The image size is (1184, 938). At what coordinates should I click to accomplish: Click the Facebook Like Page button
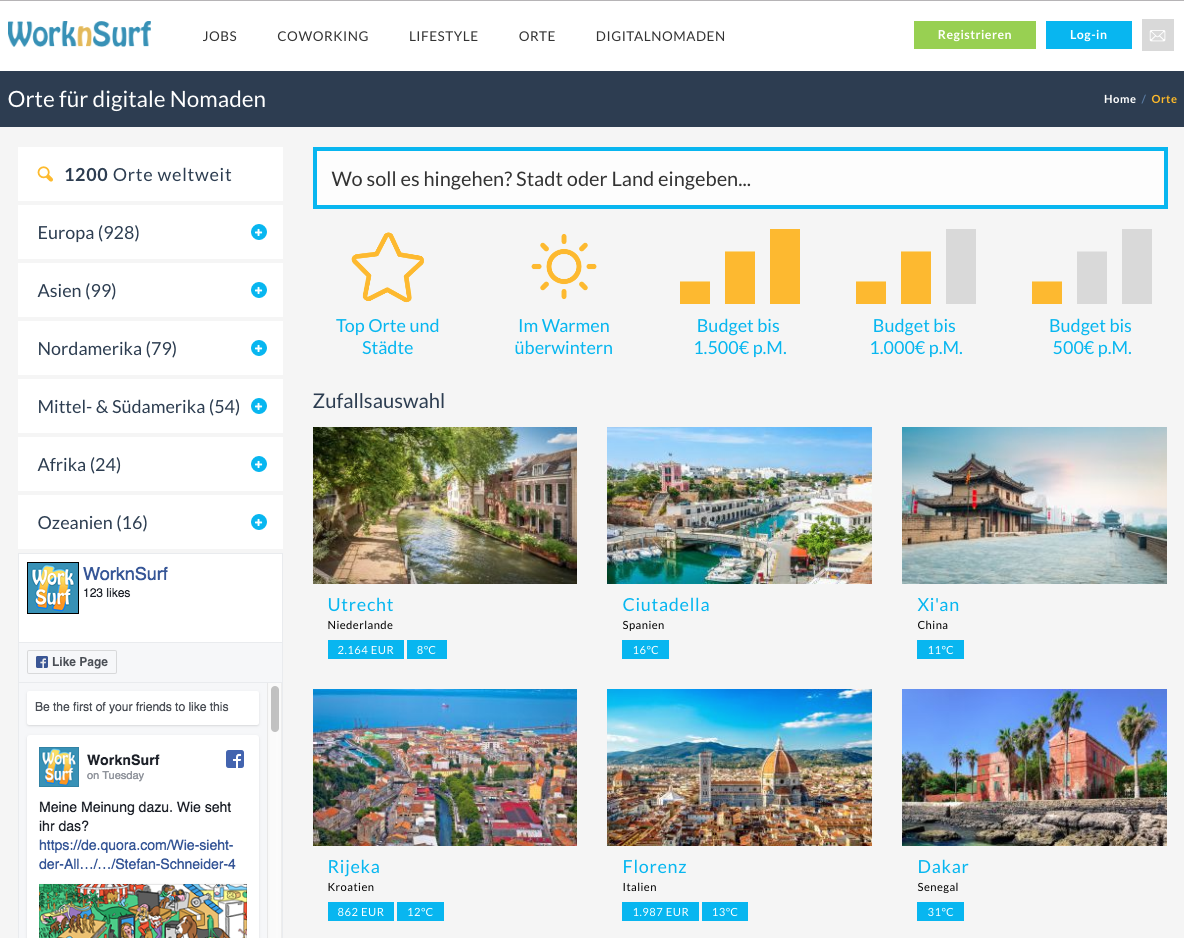tap(72, 662)
